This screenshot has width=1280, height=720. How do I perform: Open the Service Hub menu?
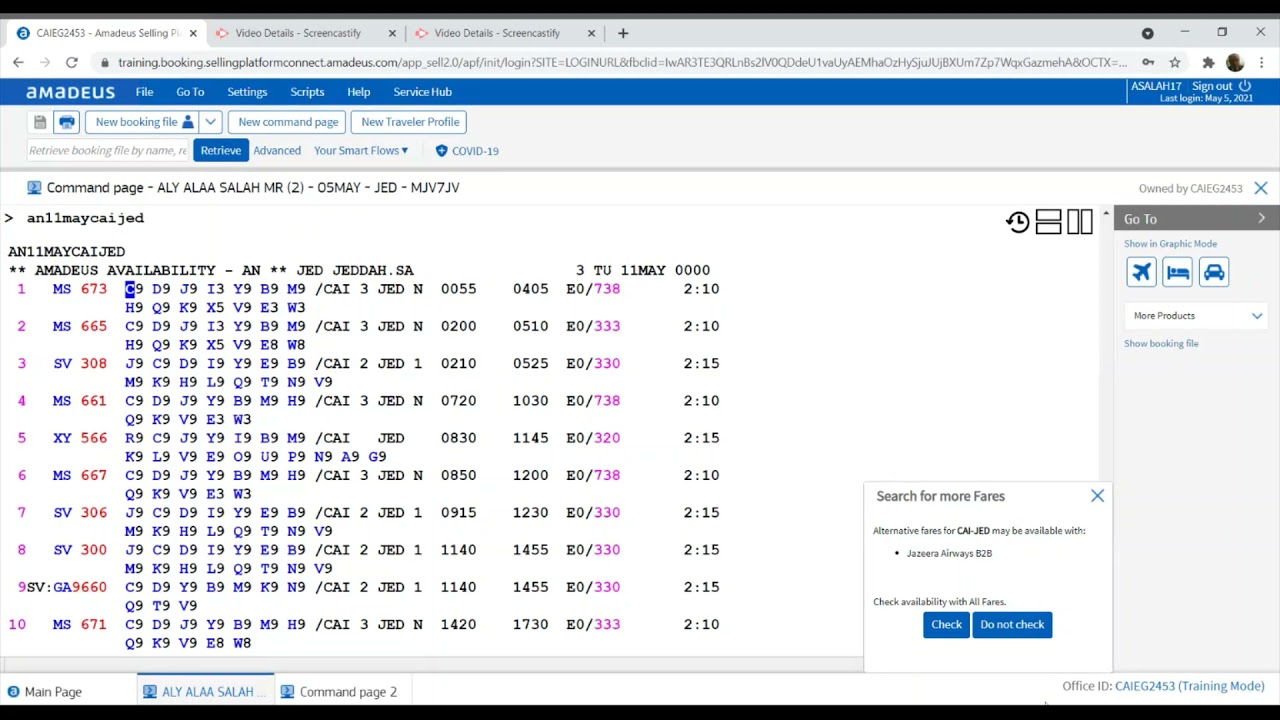click(422, 92)
